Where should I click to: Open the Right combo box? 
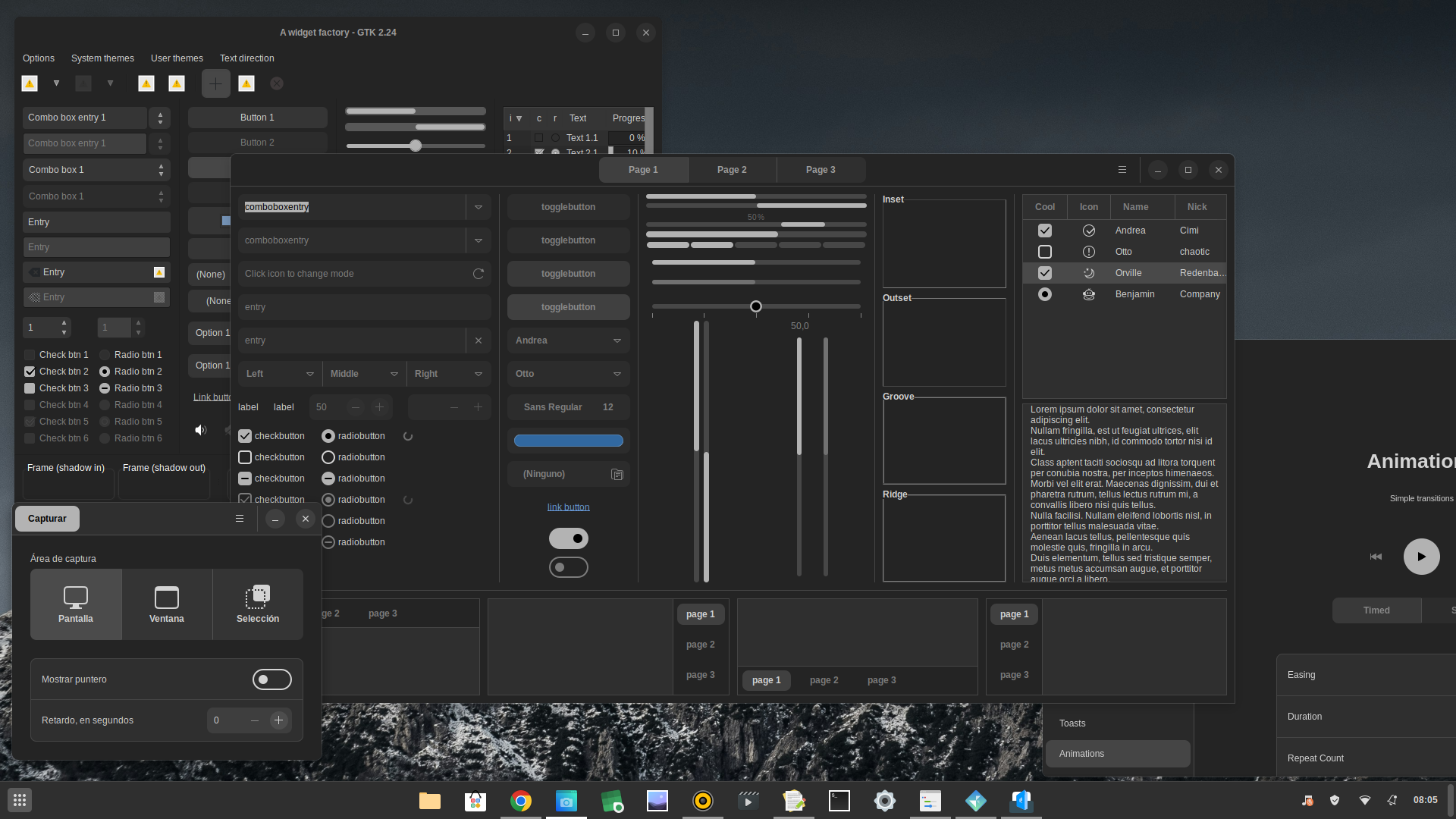pyautogui.click(x=449, y=374)
